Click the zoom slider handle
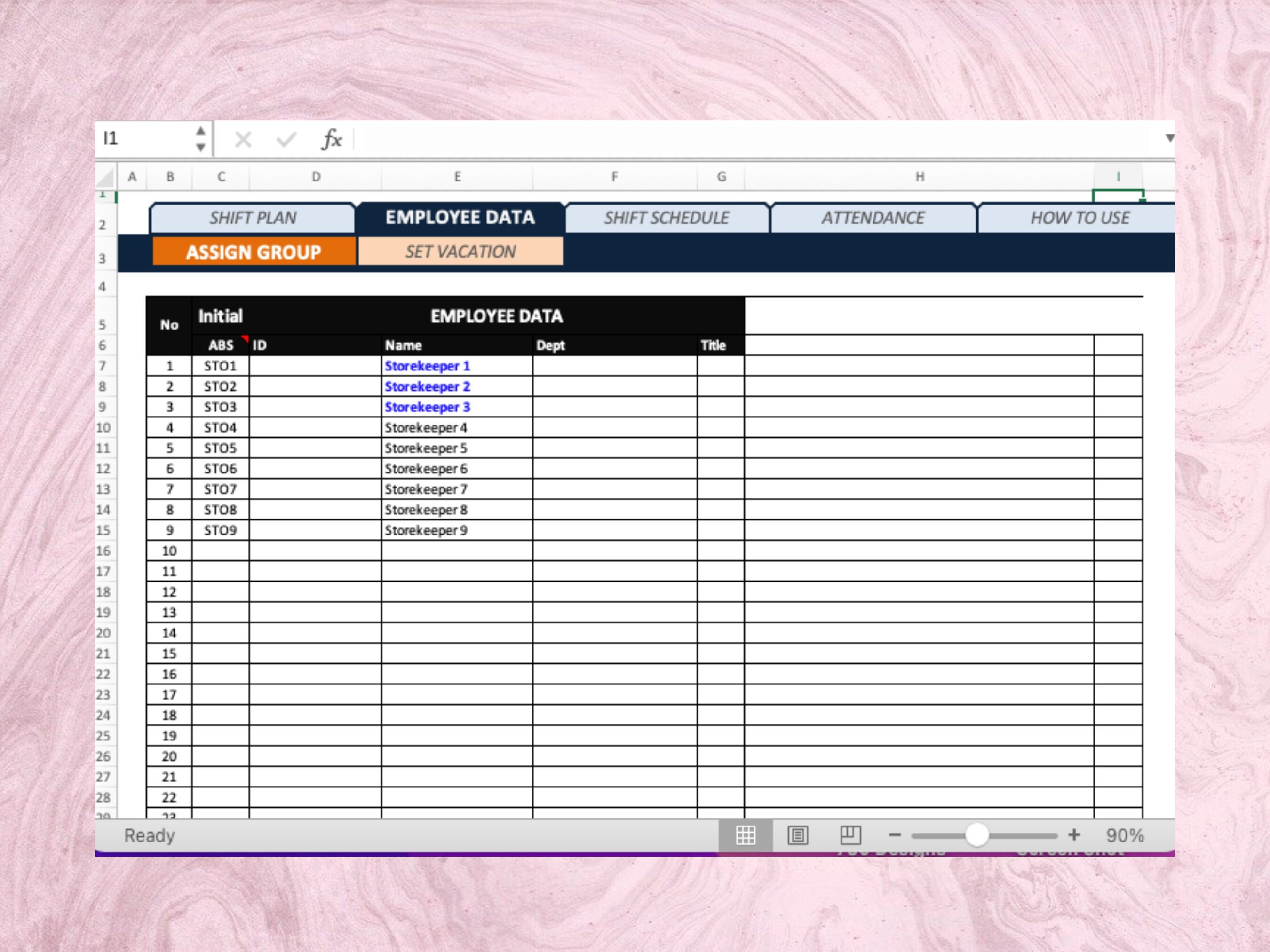Image resolution: width=1270 pixels, height=952 pixels. click(979, 836)
